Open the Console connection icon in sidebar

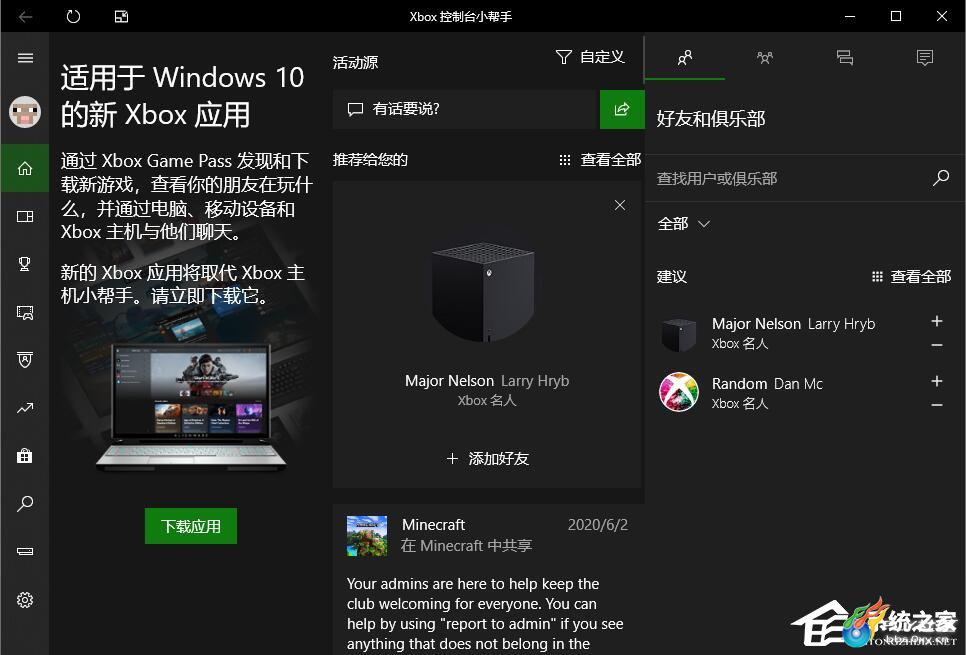point(25,551)
